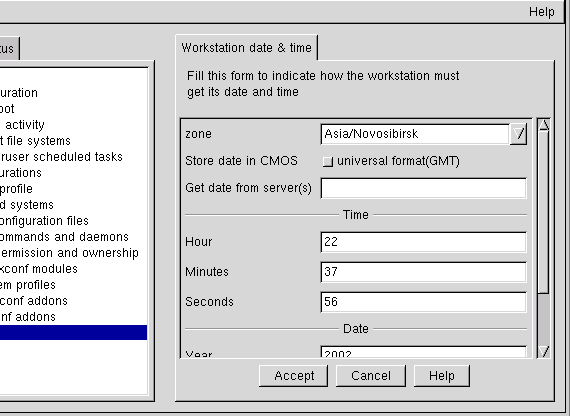
Task: Click the Year input field
Action: 424,352
